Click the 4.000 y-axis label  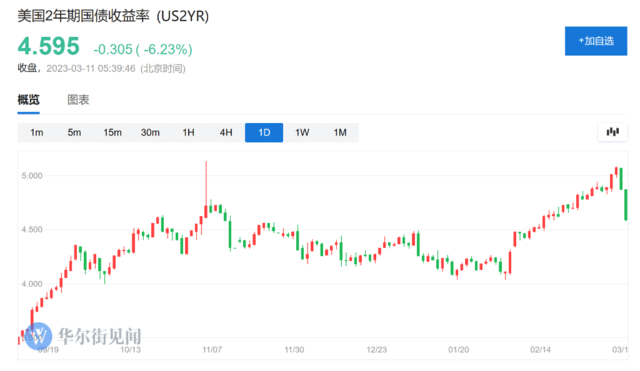tap(32, 284)
